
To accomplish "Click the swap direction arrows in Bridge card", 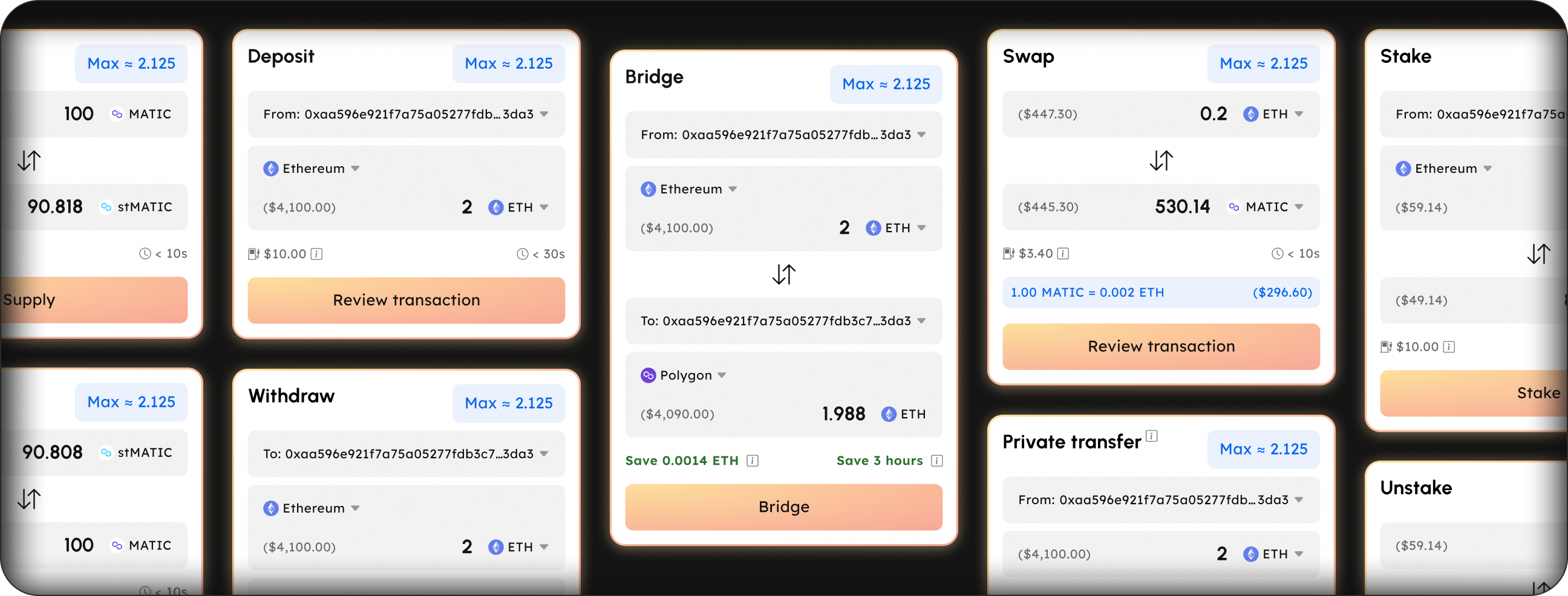I will [783, 274].
